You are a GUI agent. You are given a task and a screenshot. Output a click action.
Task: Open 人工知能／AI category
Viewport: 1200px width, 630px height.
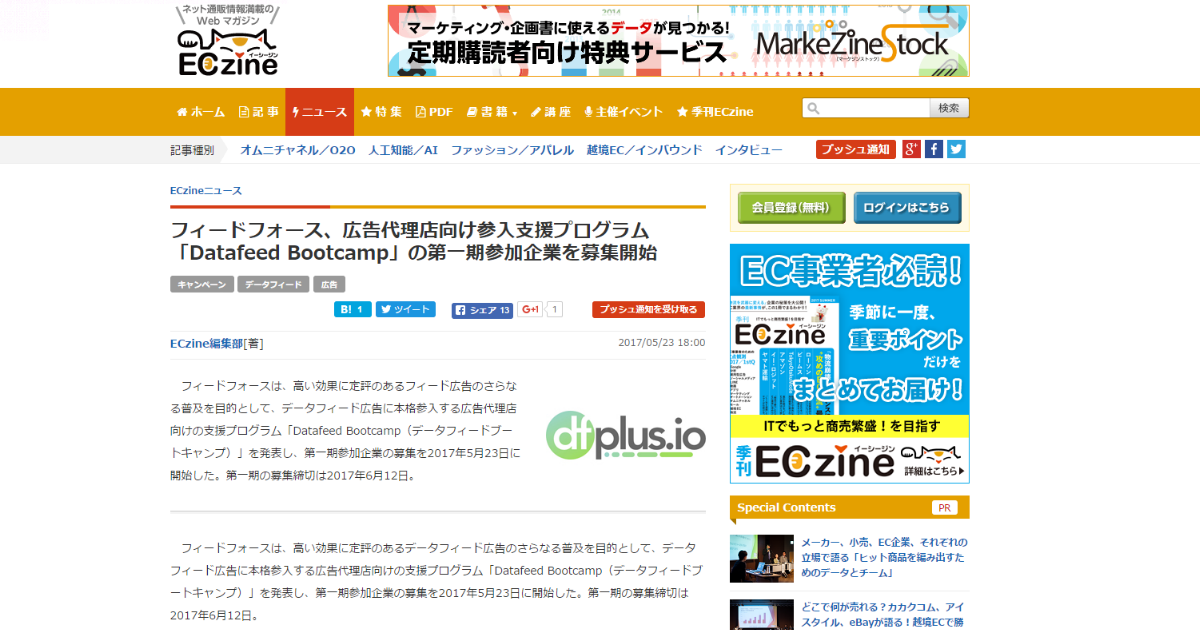[x=403, y=150]
